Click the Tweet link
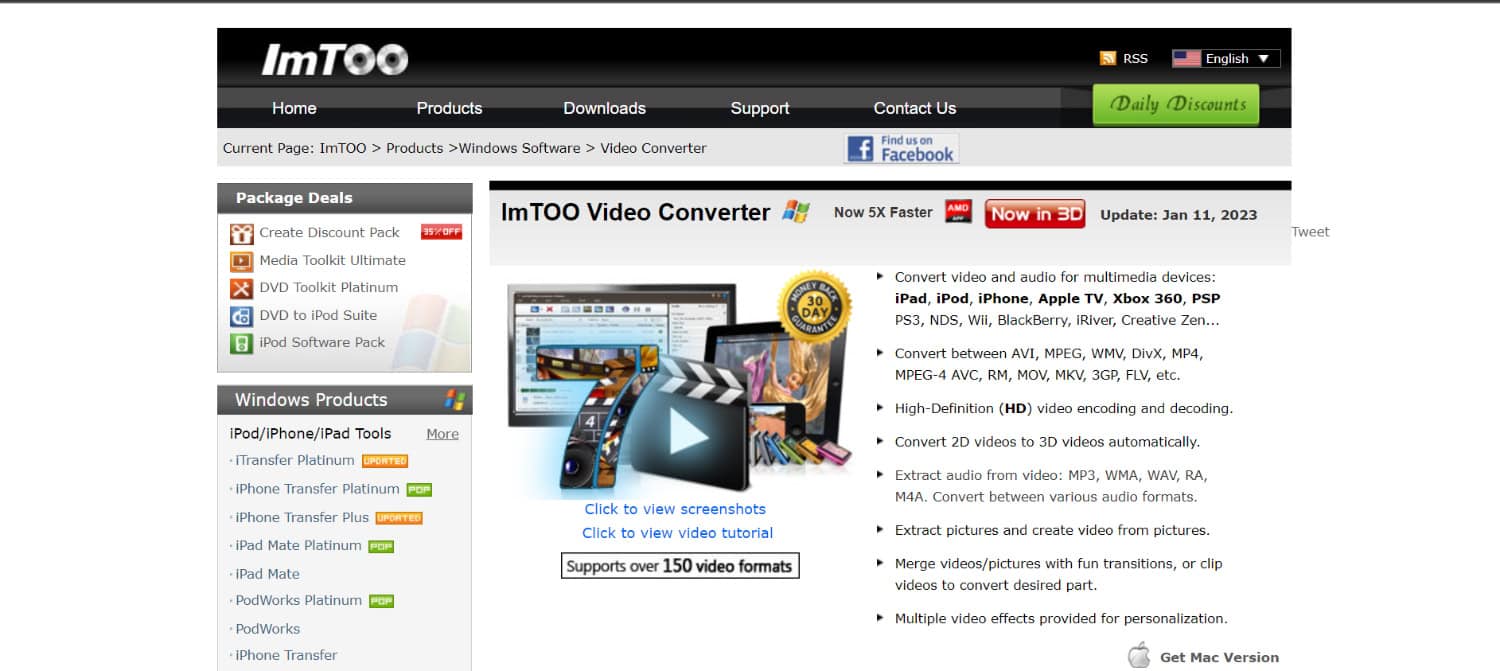Viewport: 1500px width, 671px height. tap(1310, 232)
